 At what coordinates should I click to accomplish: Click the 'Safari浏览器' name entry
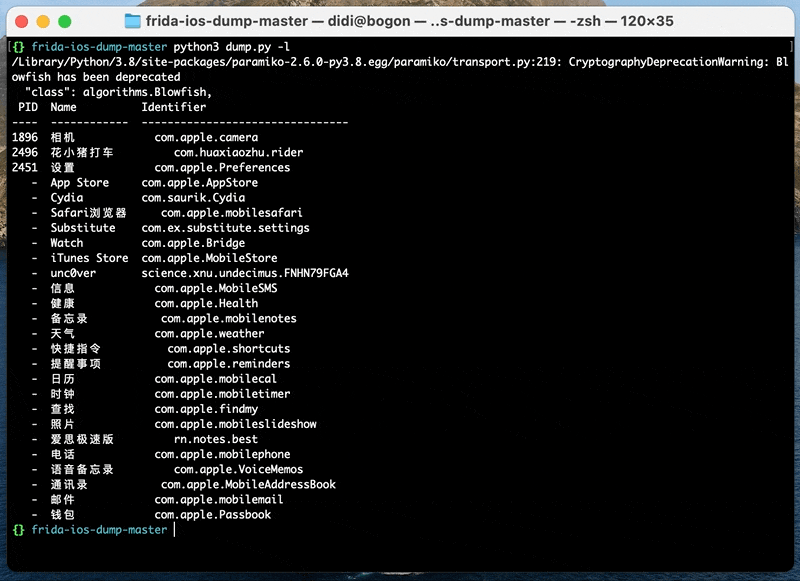[x=88, y=213]
